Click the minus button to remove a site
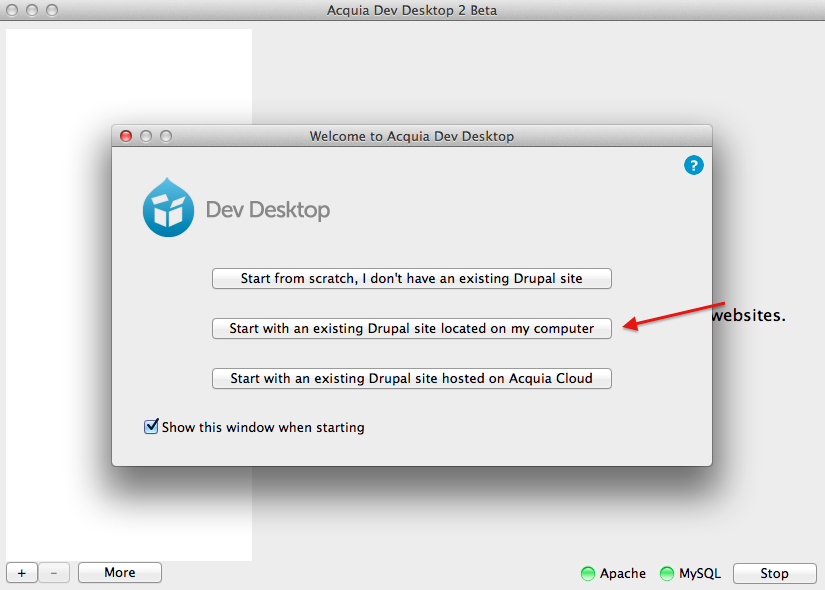Image resolution: width=825 pixels, height=590 pixels. pyautogui.click(x=54, y=573)
